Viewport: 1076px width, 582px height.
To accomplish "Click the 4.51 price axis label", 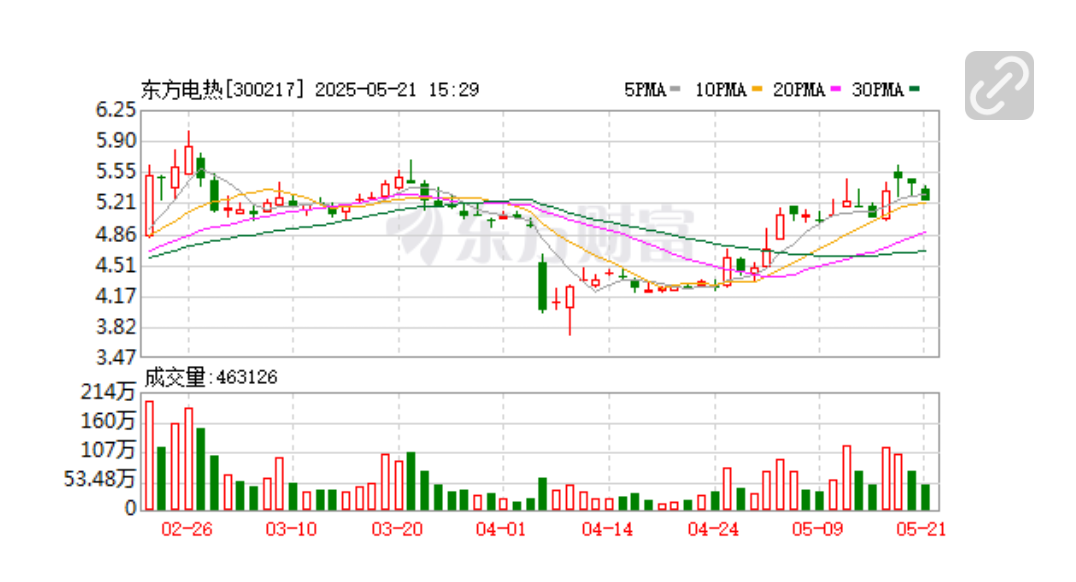I will (x=115, y=266).
